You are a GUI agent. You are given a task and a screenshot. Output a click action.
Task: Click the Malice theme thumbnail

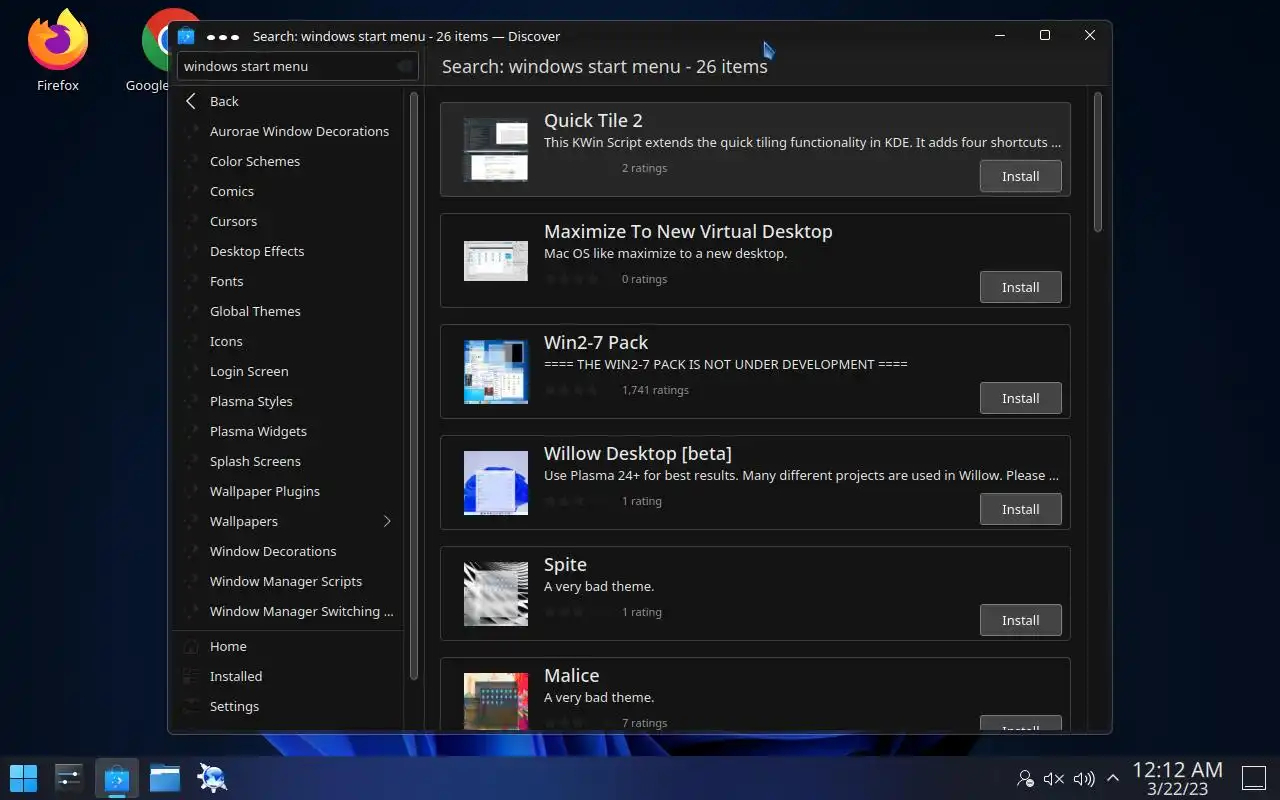click(496, 701)
